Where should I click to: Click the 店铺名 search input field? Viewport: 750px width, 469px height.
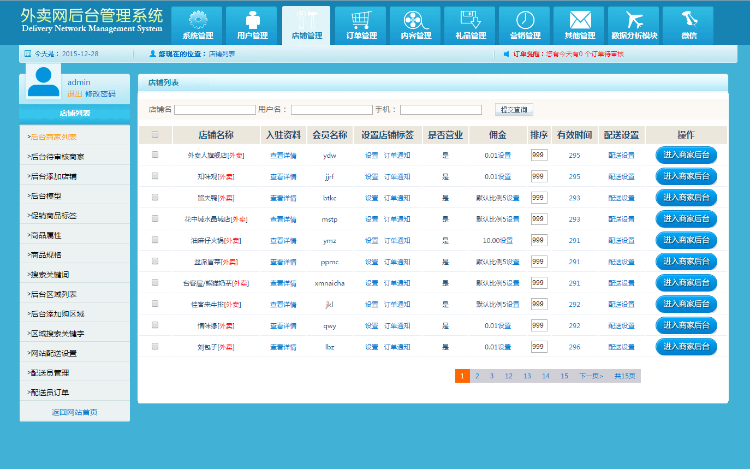214,110
